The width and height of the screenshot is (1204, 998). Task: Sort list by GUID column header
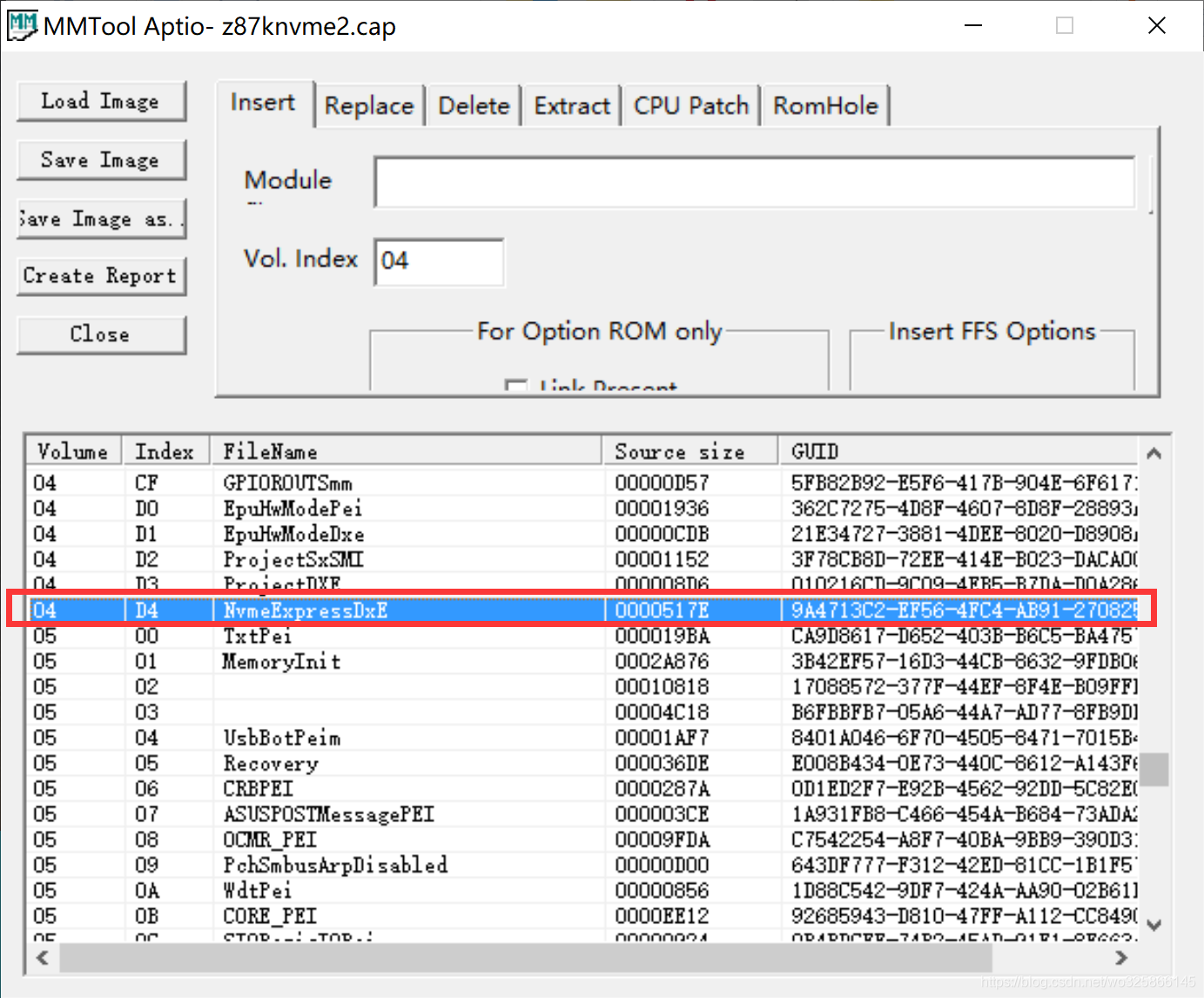point(958,451)
